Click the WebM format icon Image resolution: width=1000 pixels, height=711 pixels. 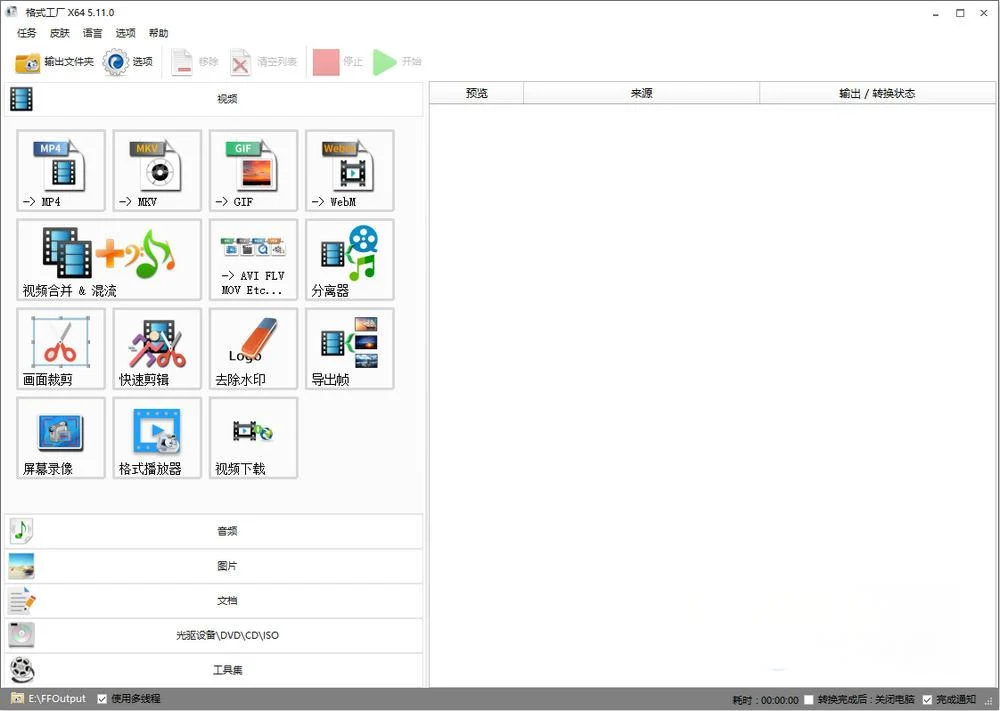(x=349, y=170)
